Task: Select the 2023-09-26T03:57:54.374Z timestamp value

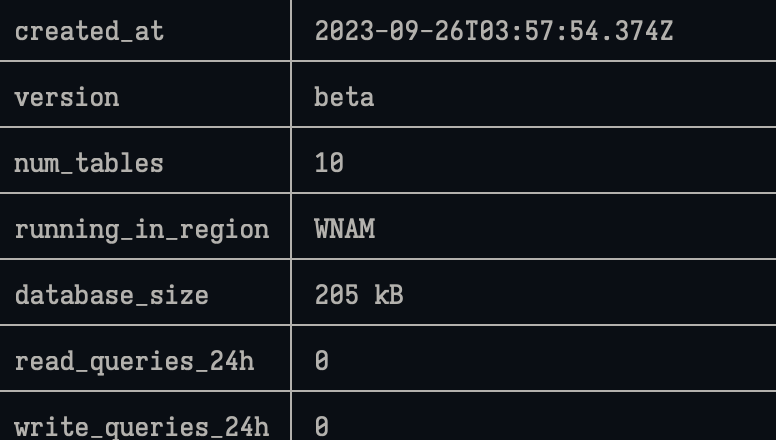Action: [x=494, y=31]
